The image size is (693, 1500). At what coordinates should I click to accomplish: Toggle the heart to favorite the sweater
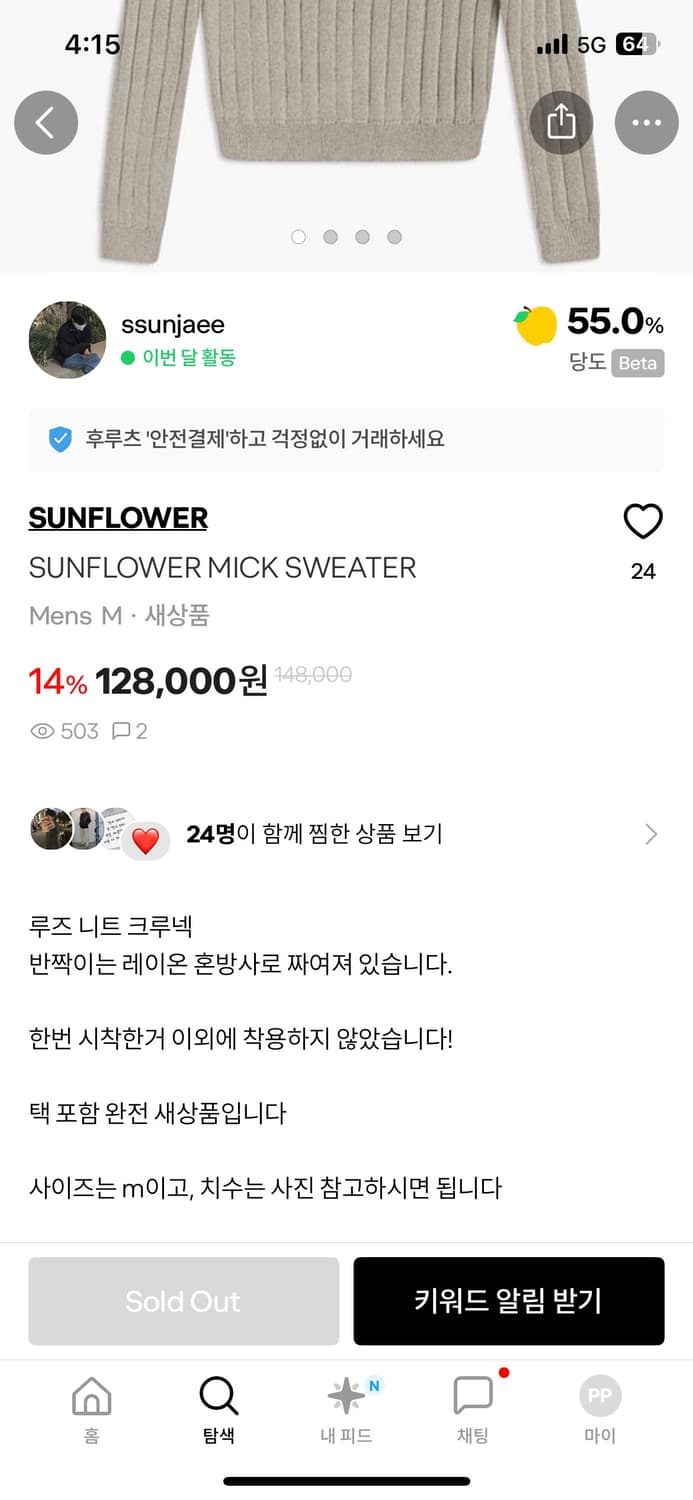643,521
